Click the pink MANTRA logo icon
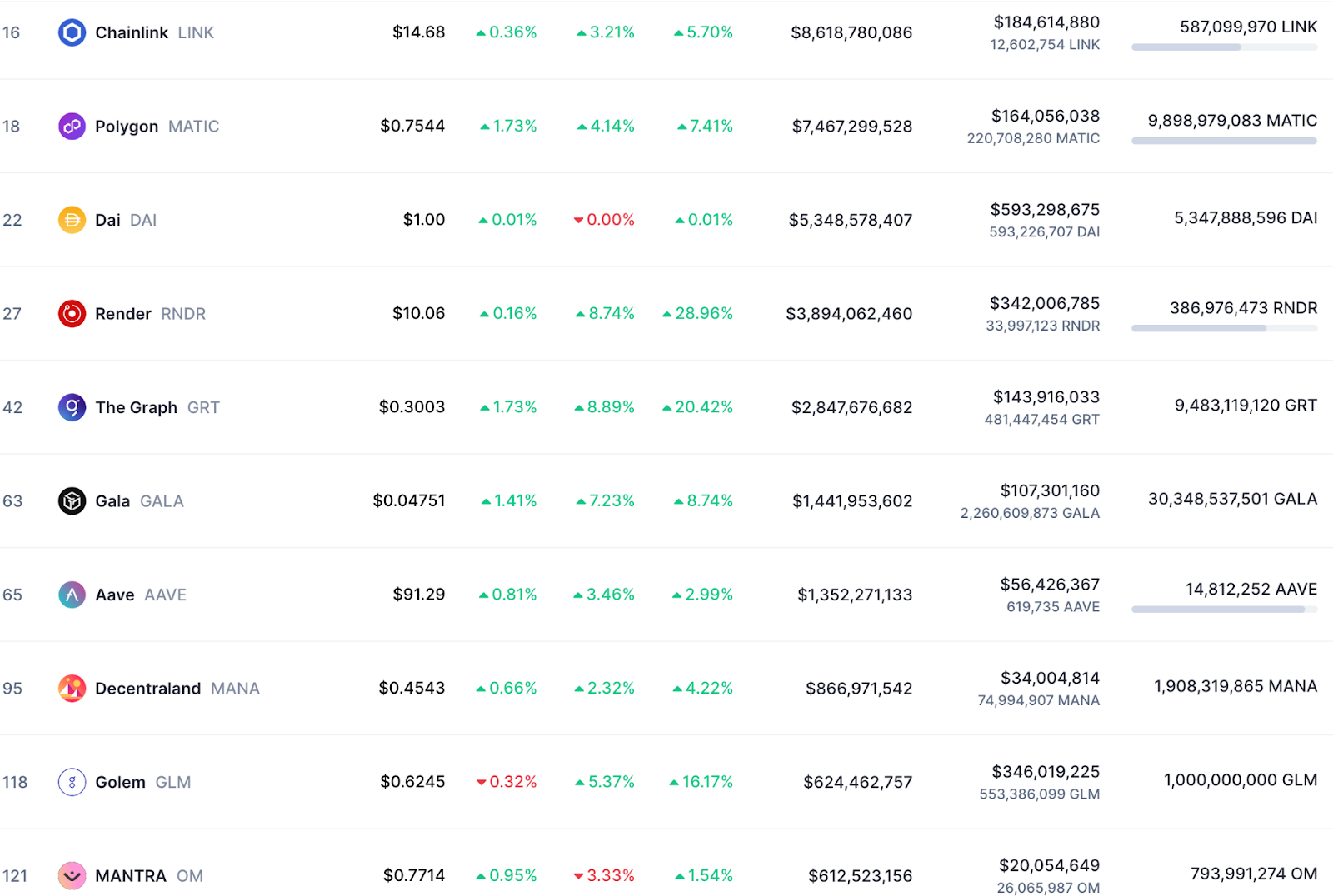This screenshot has width=1333, height=896. (72, 875)
